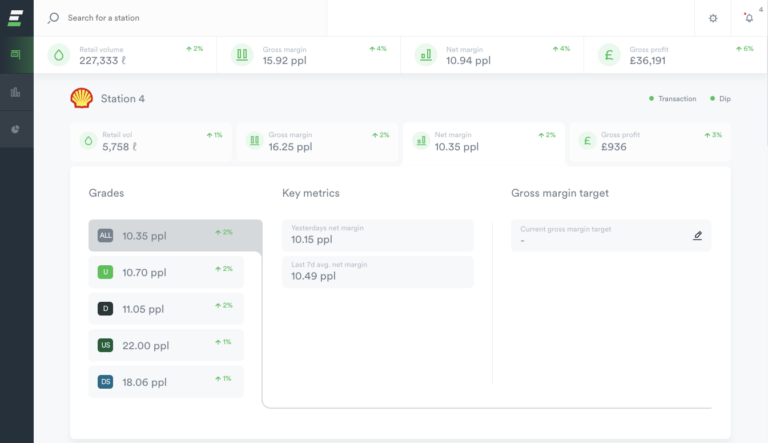Click the app logo in the sidebar
The image size is (768, 443).
tap(15, 18)
